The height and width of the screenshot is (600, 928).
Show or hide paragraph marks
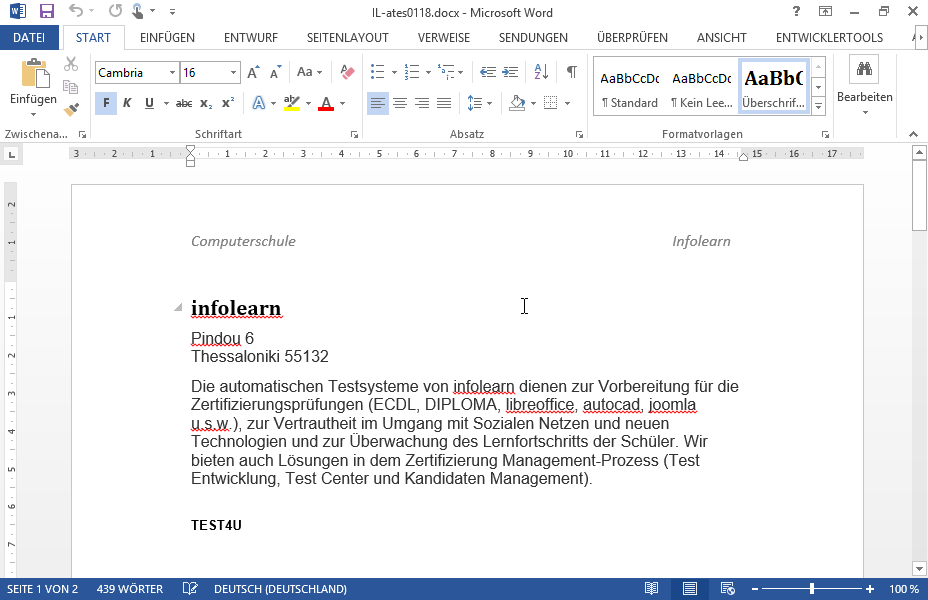tap(572, 72)
